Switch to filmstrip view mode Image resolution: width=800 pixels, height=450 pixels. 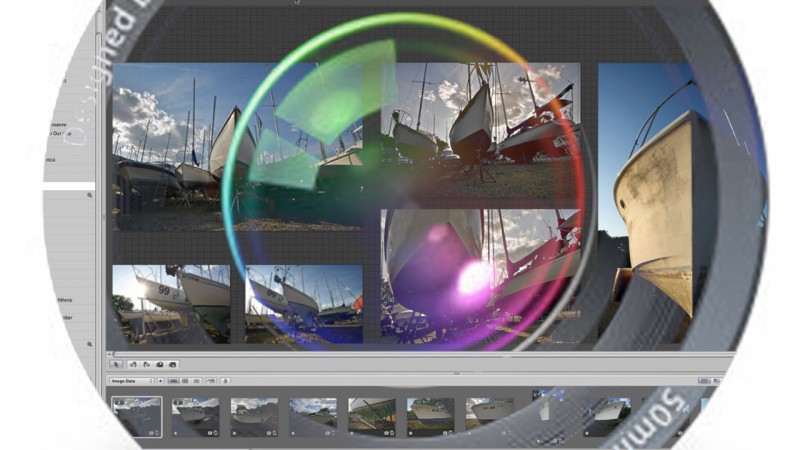[173, 381]
